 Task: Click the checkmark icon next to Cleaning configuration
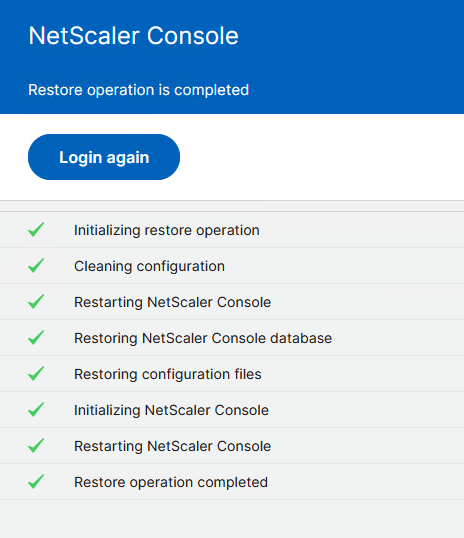click(36, 266)
